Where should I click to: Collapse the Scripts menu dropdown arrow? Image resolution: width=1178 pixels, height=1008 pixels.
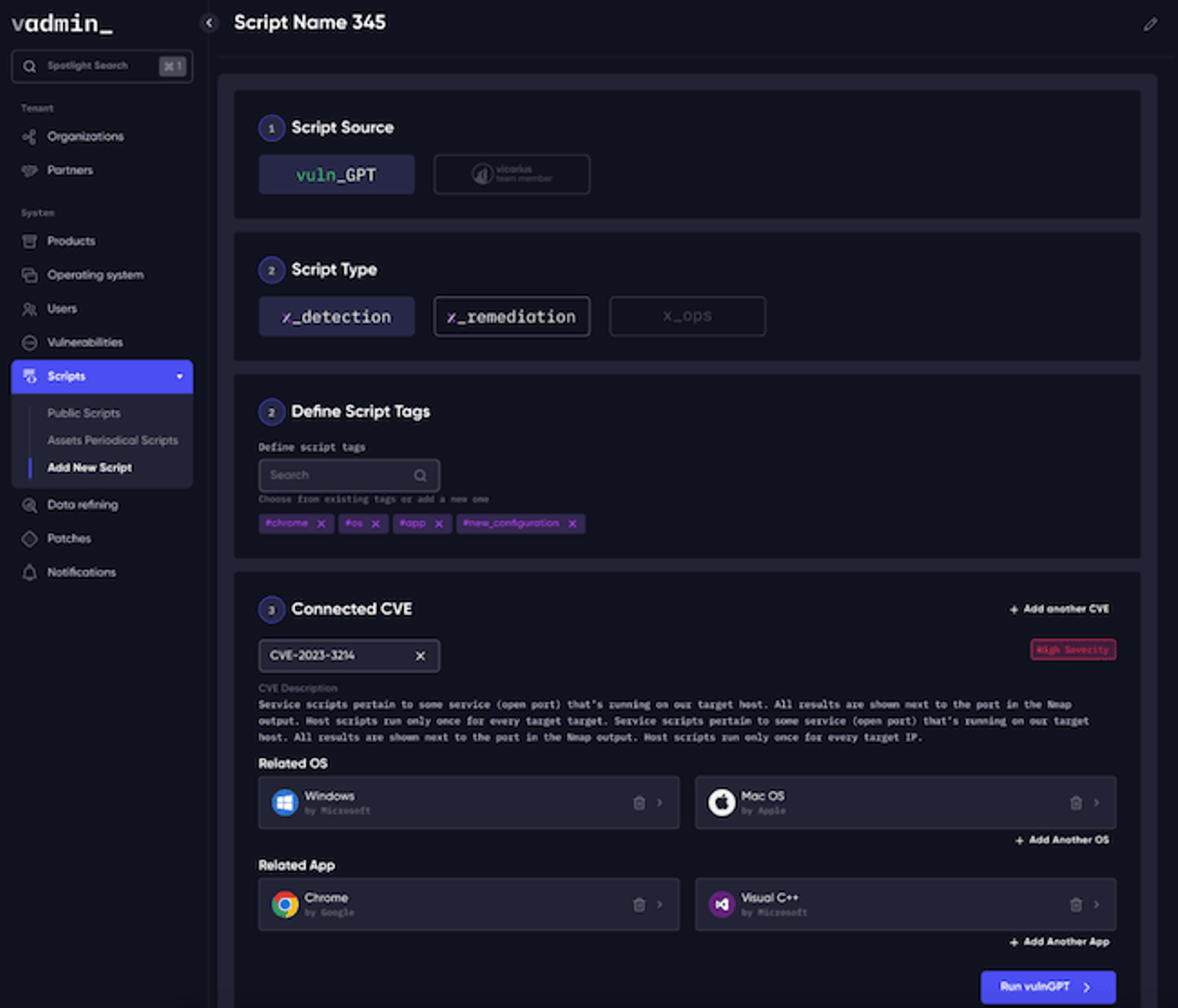click(179, 376)
